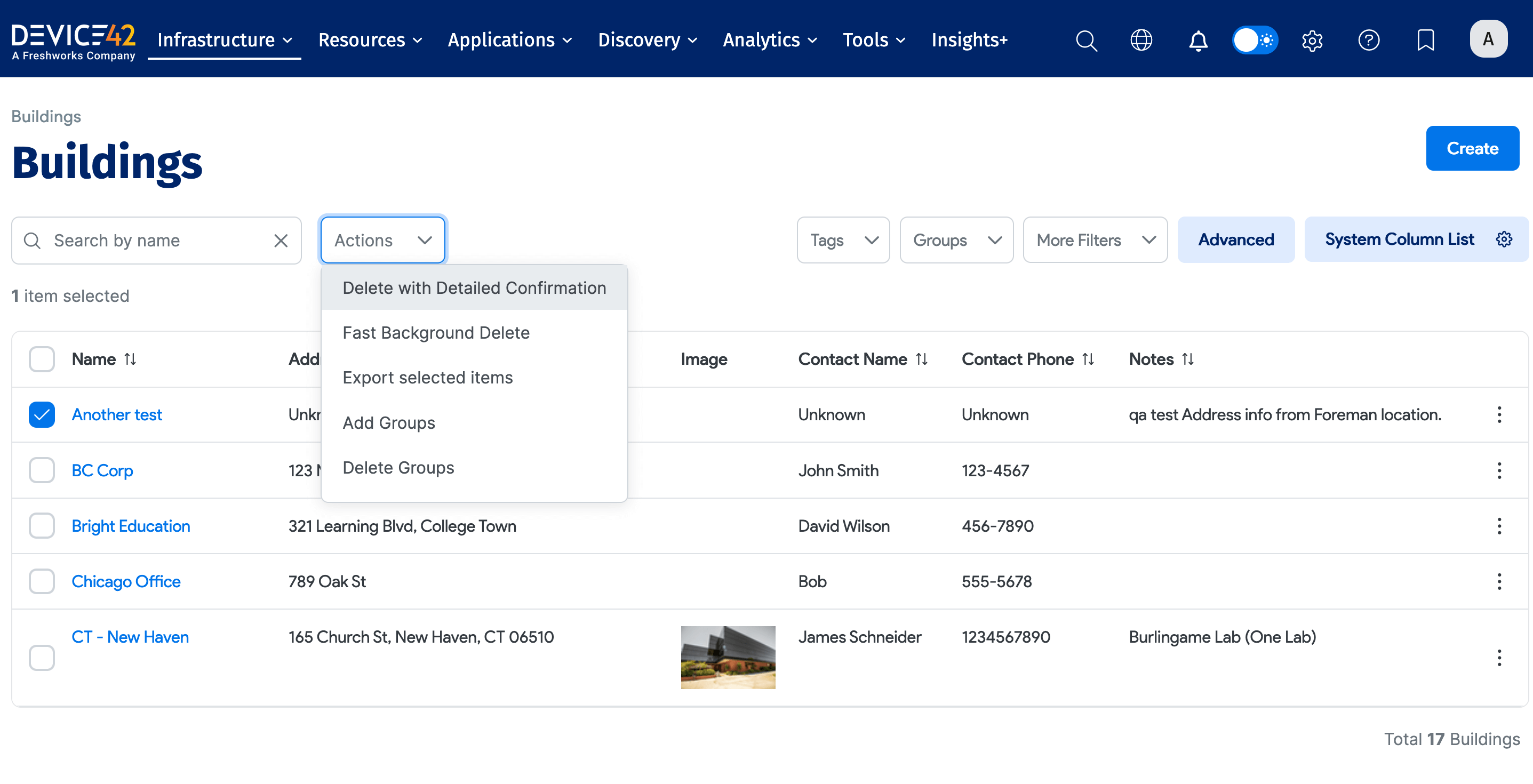This screenshot has height=784, width=1533.
Task: Check the Chicago Office row checkbox
Action: click(42, 581)
